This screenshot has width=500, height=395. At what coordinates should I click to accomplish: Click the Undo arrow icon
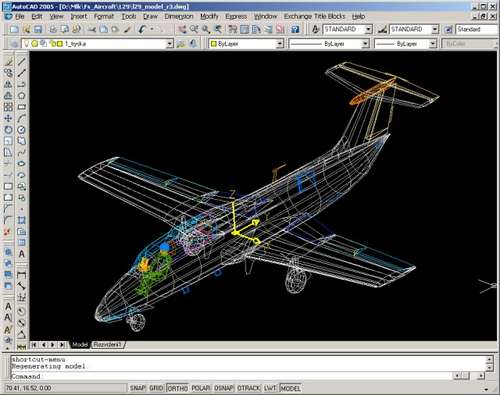(x=142, y=29)
